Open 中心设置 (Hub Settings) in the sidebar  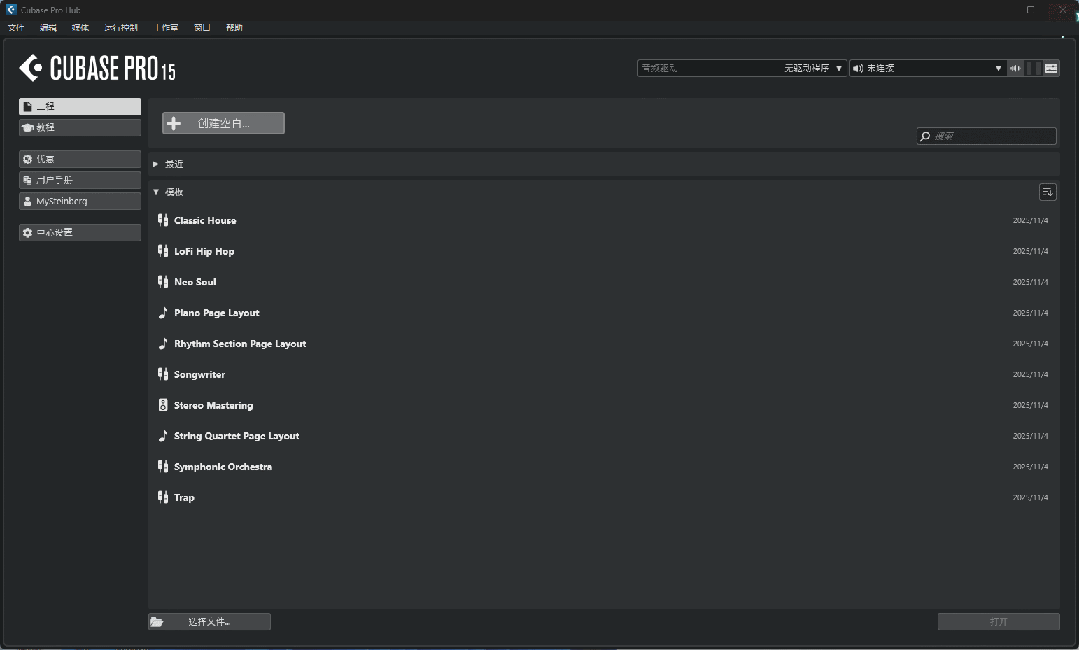tap(80, 232)
